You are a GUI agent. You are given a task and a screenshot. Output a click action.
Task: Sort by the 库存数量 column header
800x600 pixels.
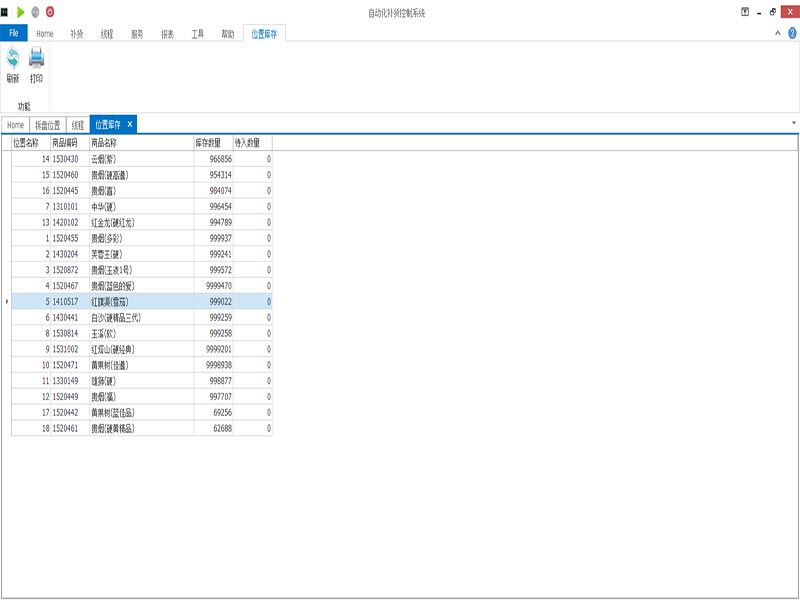click(212, 143)
